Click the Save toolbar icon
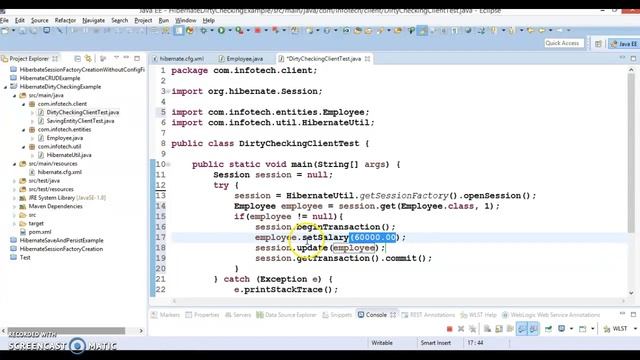Screen dimensions: 640x360 [x=23, y=30]
